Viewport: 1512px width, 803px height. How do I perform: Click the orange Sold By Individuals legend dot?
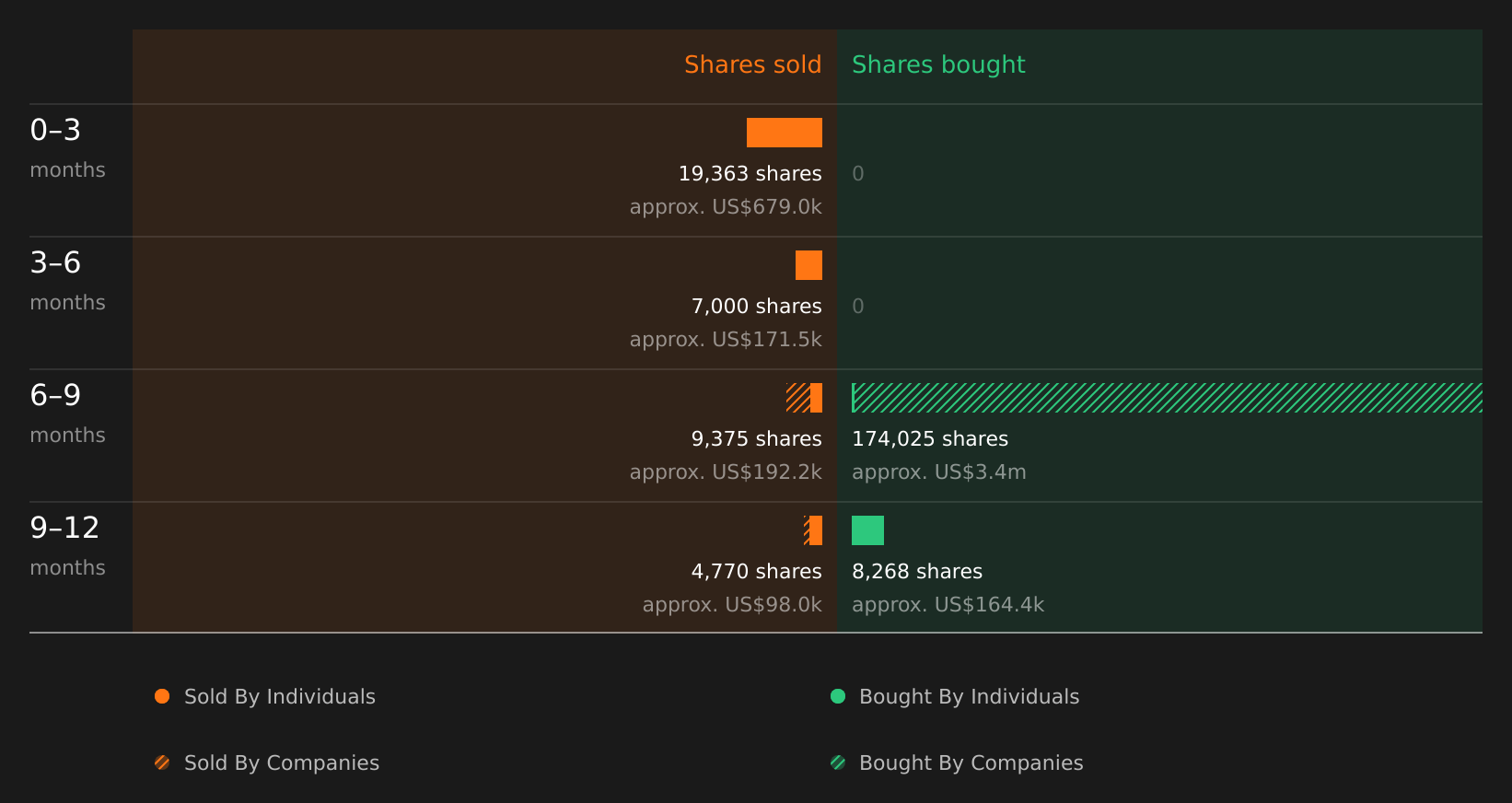[162, 696]
